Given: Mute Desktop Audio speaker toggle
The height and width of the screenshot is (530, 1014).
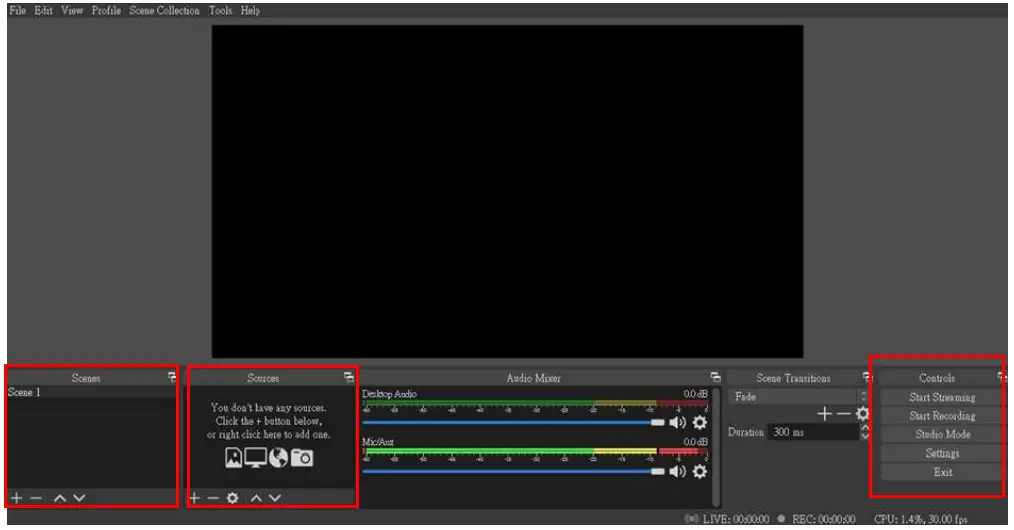Looking at the screenshot, I should pos(677,423).
